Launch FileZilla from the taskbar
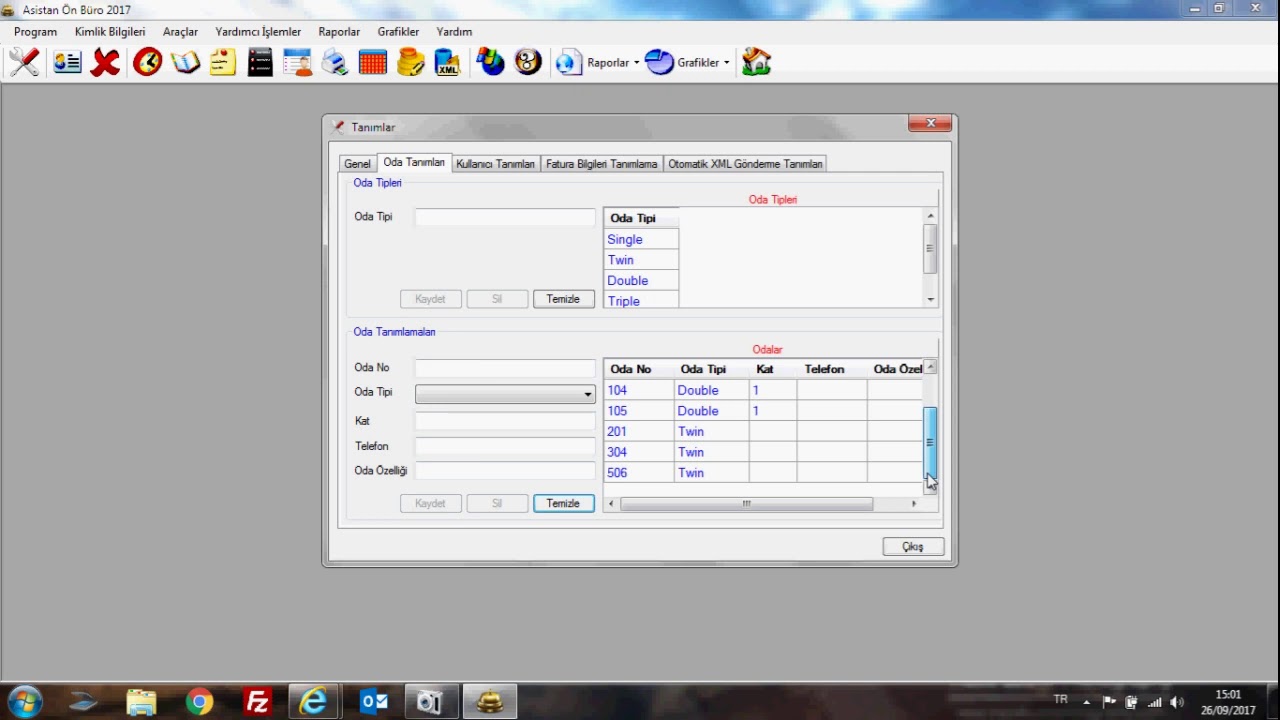This screenshot has width=1280, height=720. [257, 702]
